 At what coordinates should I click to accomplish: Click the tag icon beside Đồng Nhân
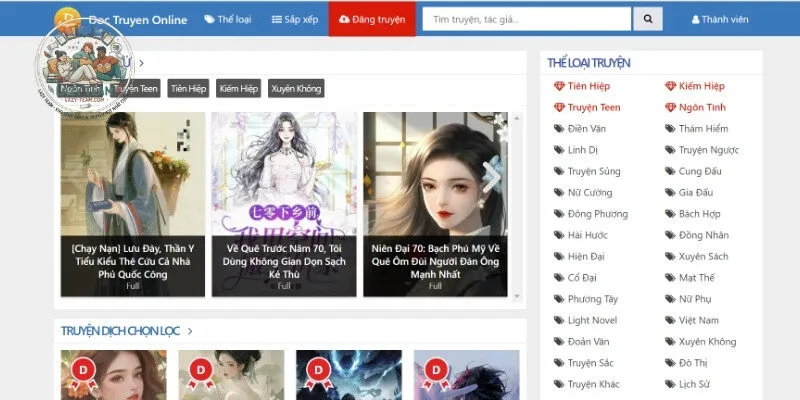tap(670, 235)
